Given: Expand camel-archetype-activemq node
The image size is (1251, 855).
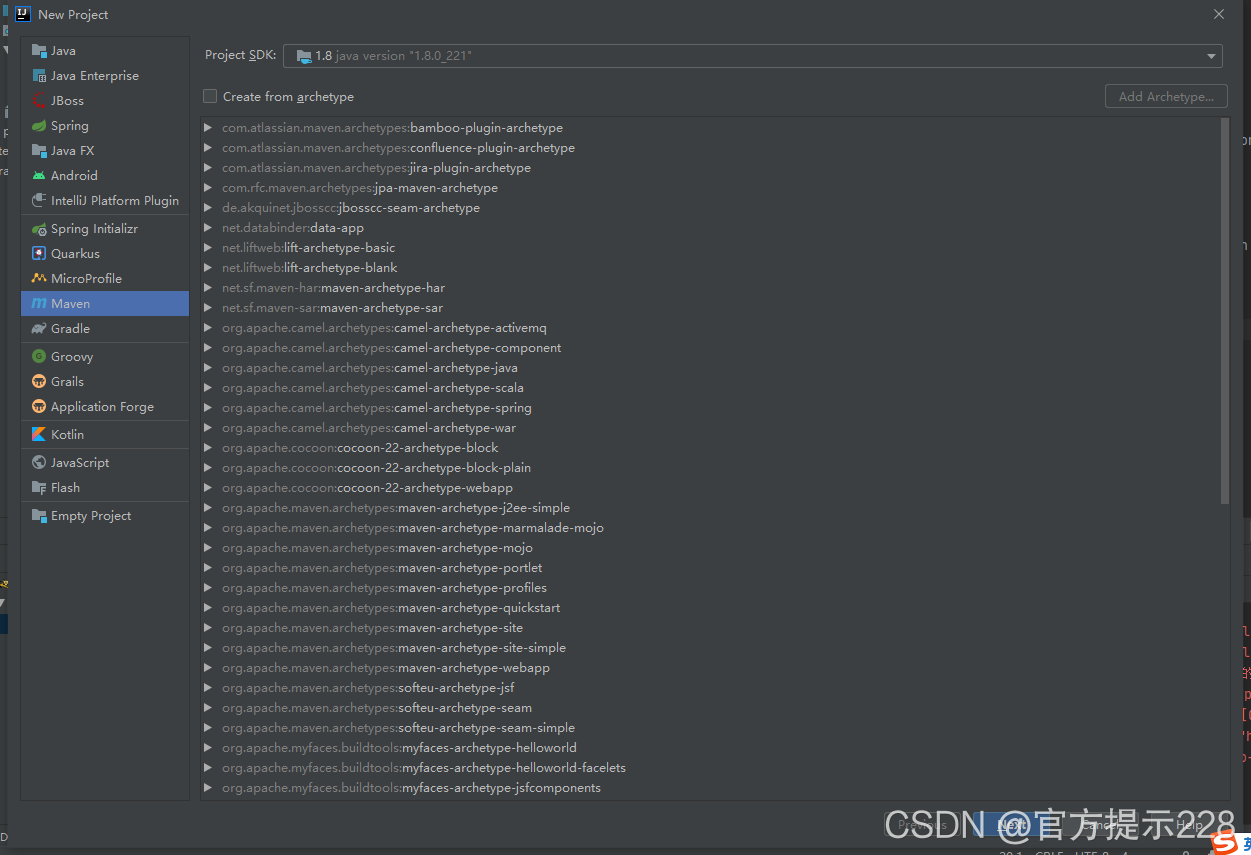Looking at the screenshot, I should click(x=208, y=328).
